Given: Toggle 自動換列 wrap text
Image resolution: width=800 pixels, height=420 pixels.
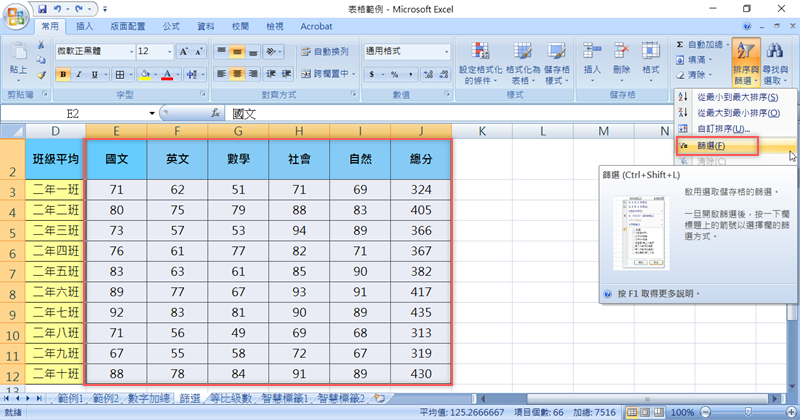Looking at the screenshot, I should pos(325,51).
